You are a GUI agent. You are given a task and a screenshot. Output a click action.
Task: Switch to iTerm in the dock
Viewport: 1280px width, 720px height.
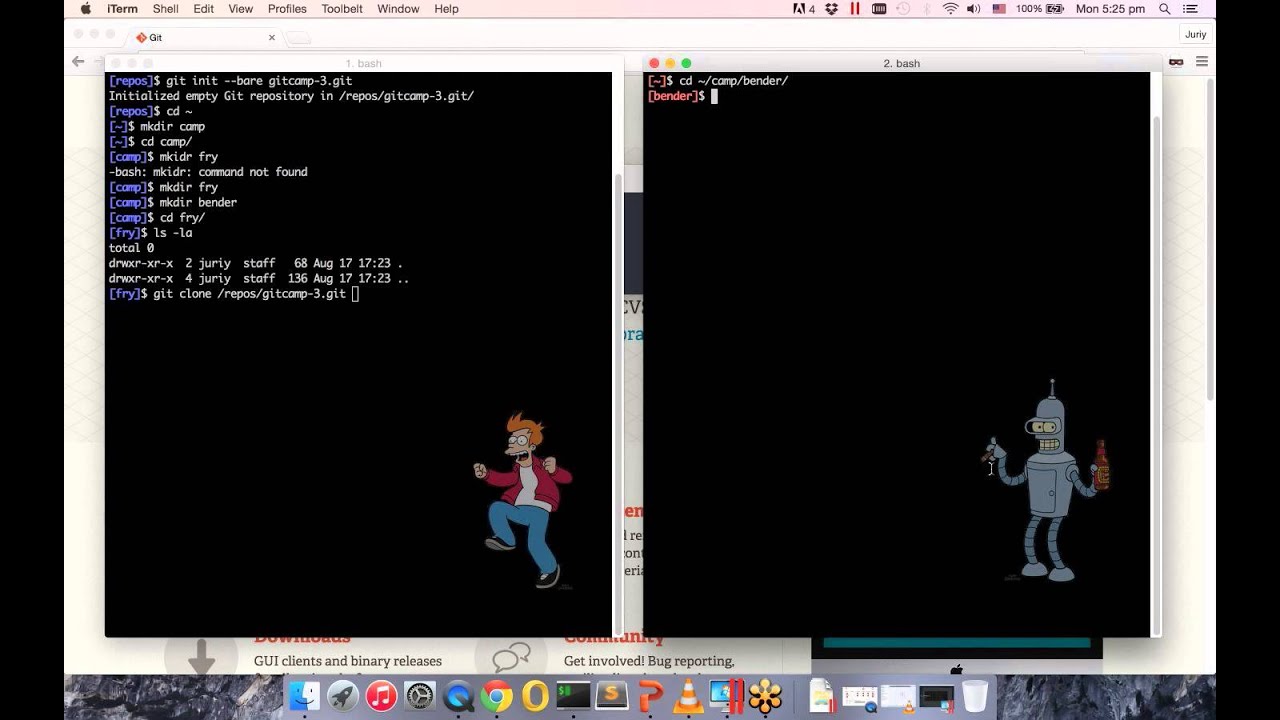pos(573,695)
